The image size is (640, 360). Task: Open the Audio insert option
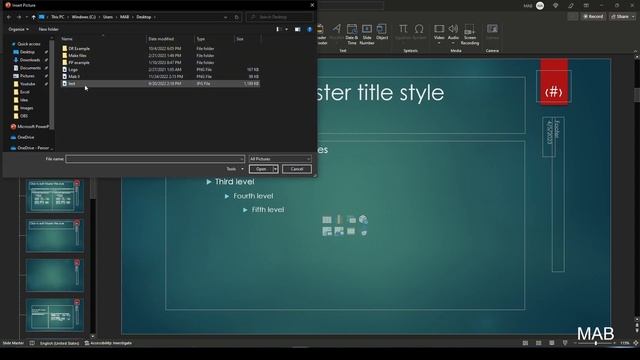[453, 33]
